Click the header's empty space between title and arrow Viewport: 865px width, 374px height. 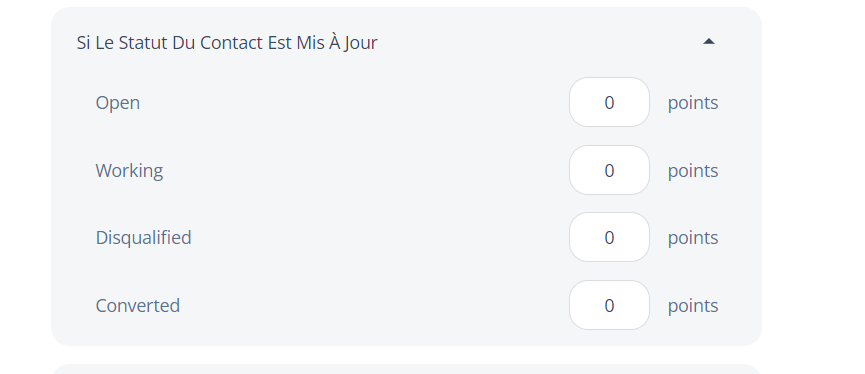point(540,42)
